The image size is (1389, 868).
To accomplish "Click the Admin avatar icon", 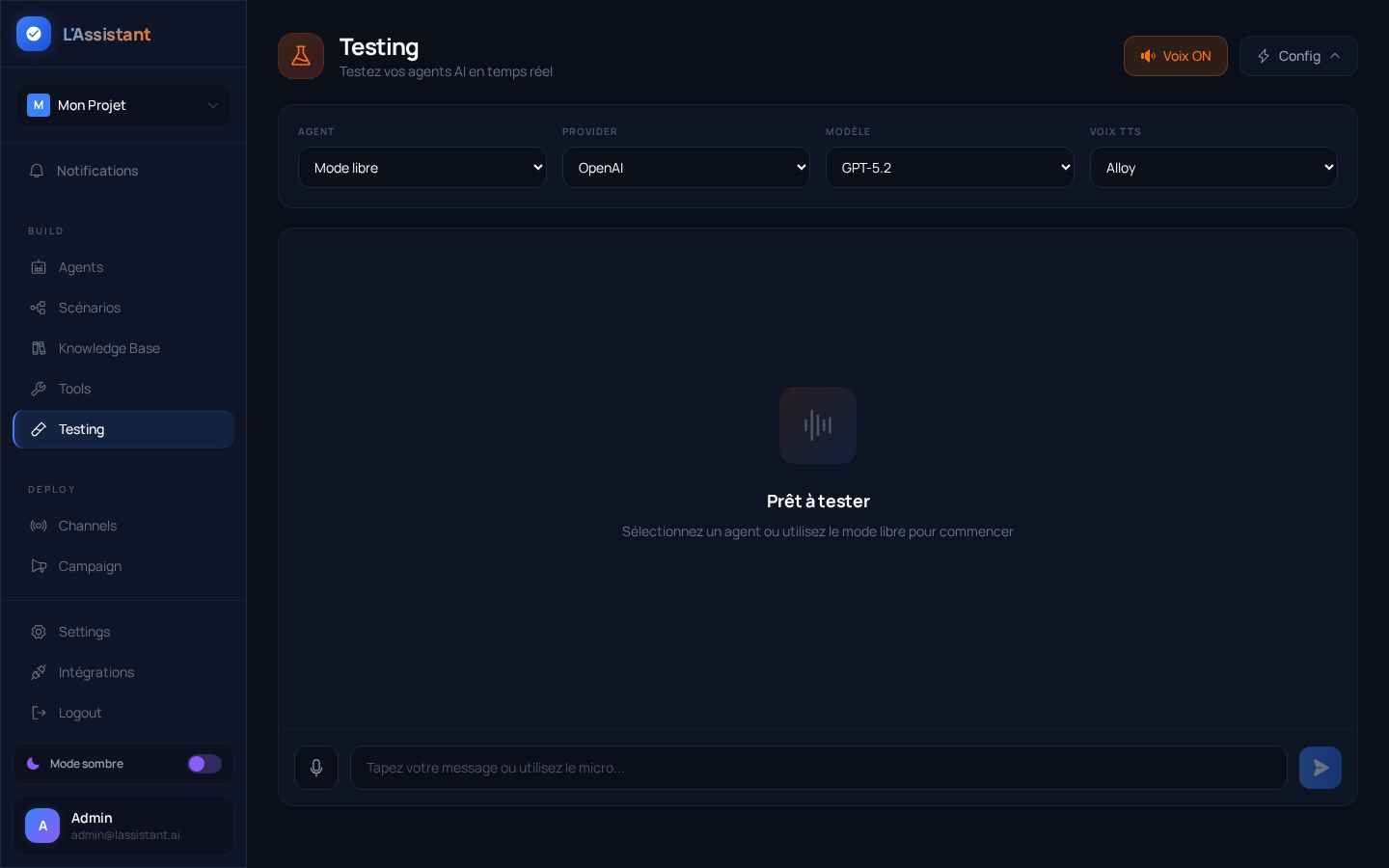I will (42, 826).
